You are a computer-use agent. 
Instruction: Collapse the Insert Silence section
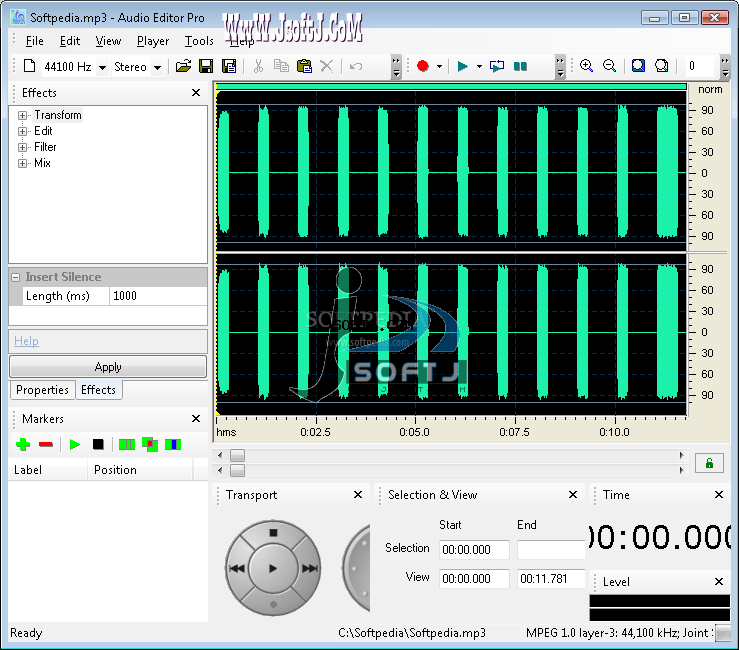click(x=16, y=277)
